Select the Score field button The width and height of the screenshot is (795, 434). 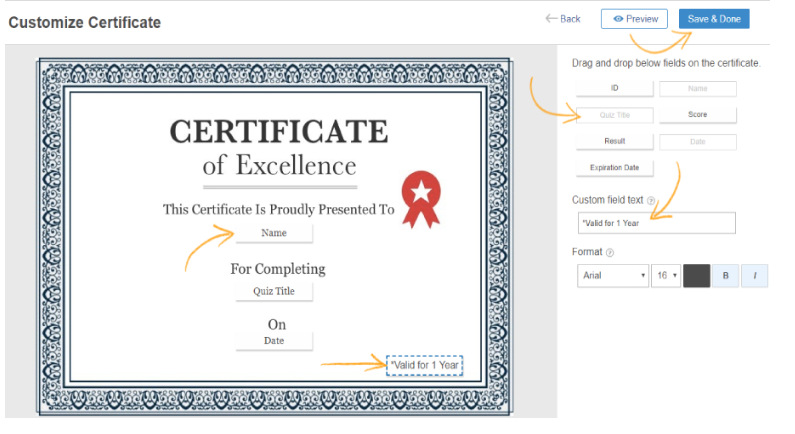pyautogui.click(x=697, y=115)
